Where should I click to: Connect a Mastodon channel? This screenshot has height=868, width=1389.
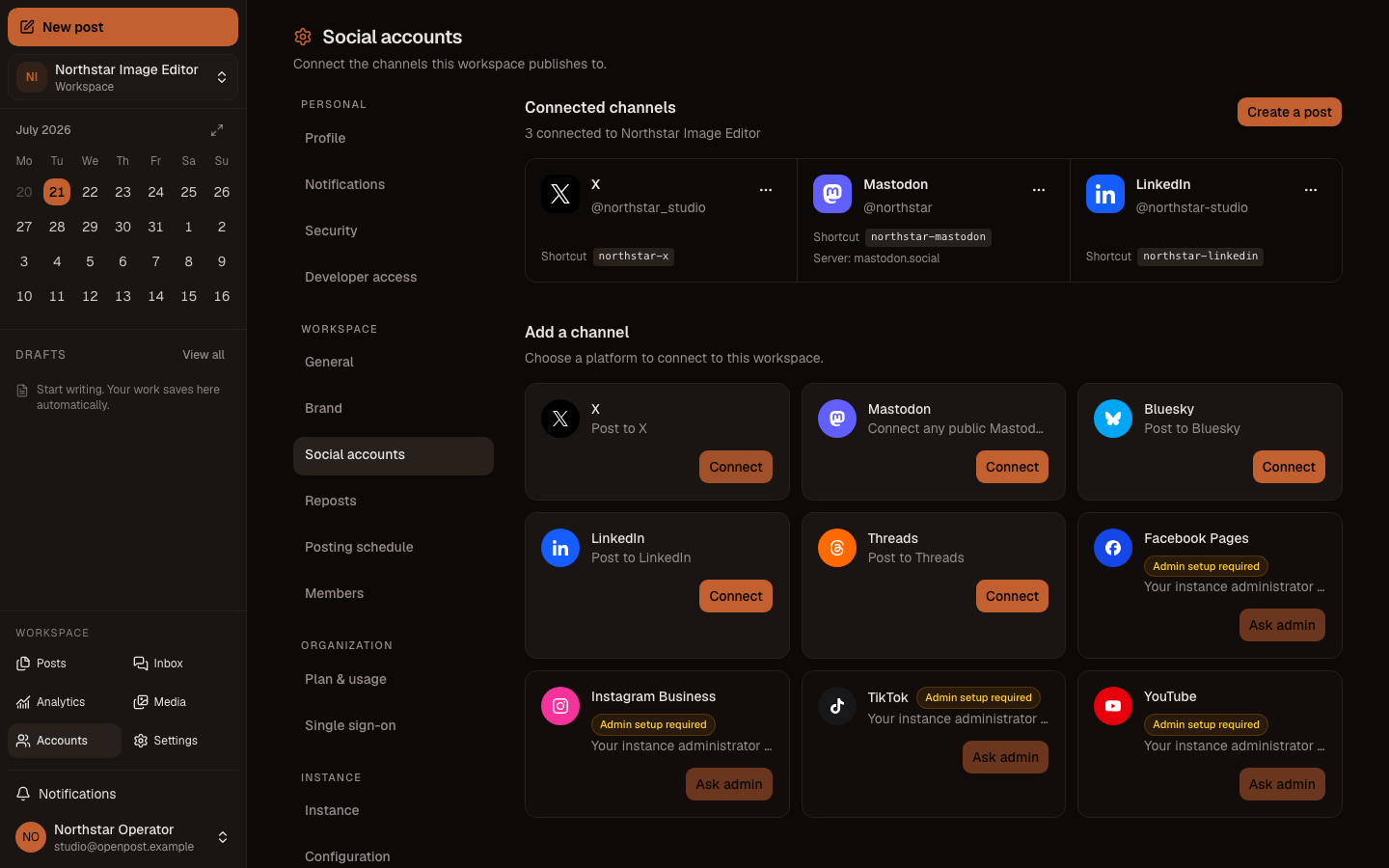[x=1012, y=467]
